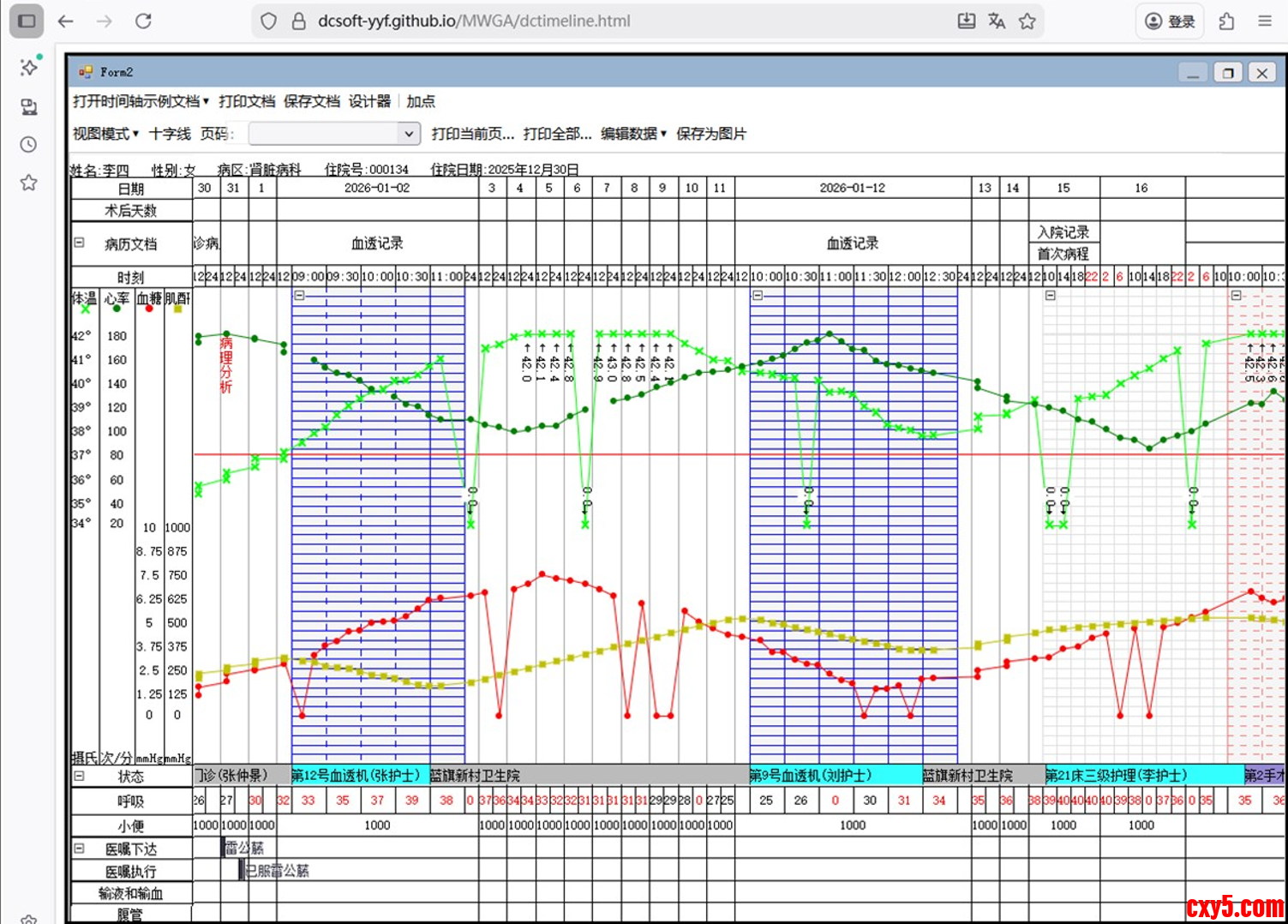This screenshot has width=1288, height=924.
Task: Open the history clock icon in sidebar
Action: [x=28, y=144]
